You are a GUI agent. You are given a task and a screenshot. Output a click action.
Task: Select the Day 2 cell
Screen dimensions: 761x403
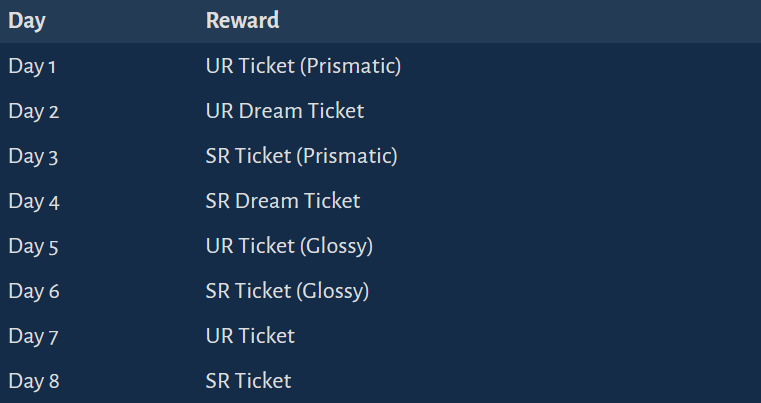coord(33,111)
